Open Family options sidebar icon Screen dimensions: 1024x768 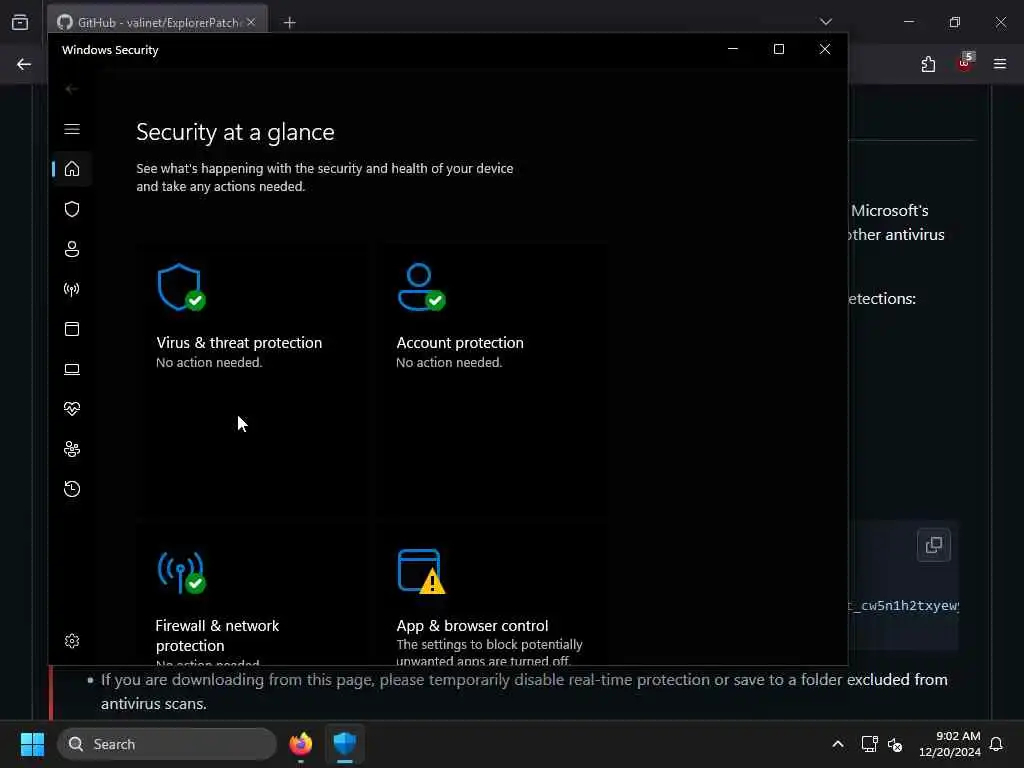72,449
